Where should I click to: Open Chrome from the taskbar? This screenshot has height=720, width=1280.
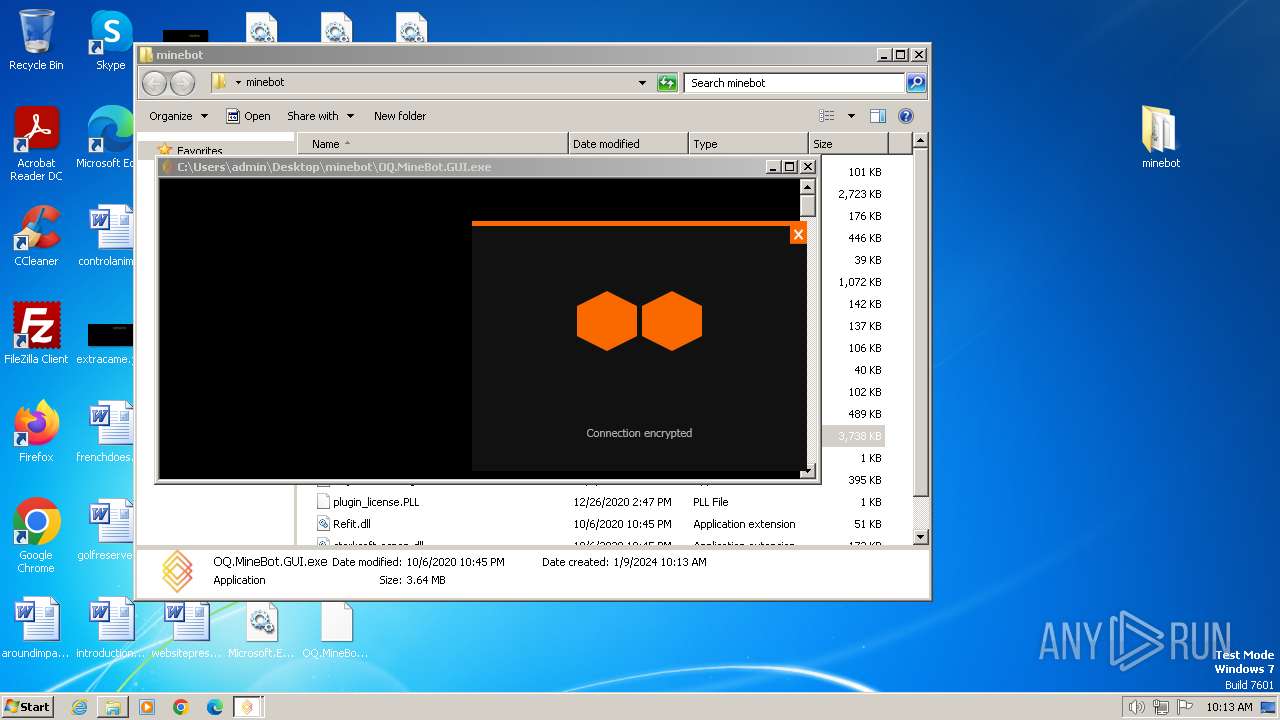click(181, 707)
